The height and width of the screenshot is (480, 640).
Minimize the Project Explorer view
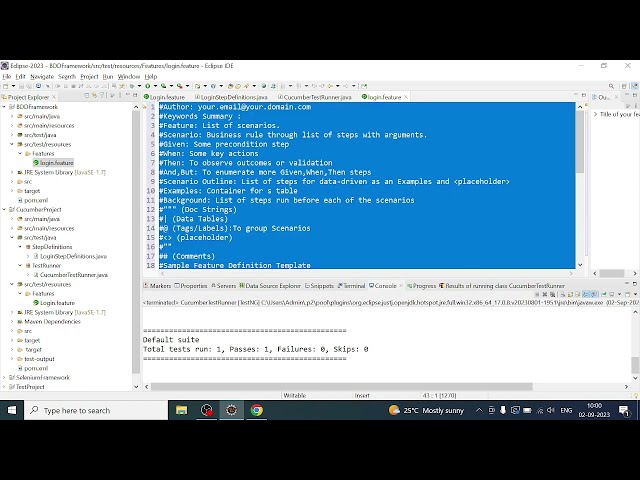128,95
